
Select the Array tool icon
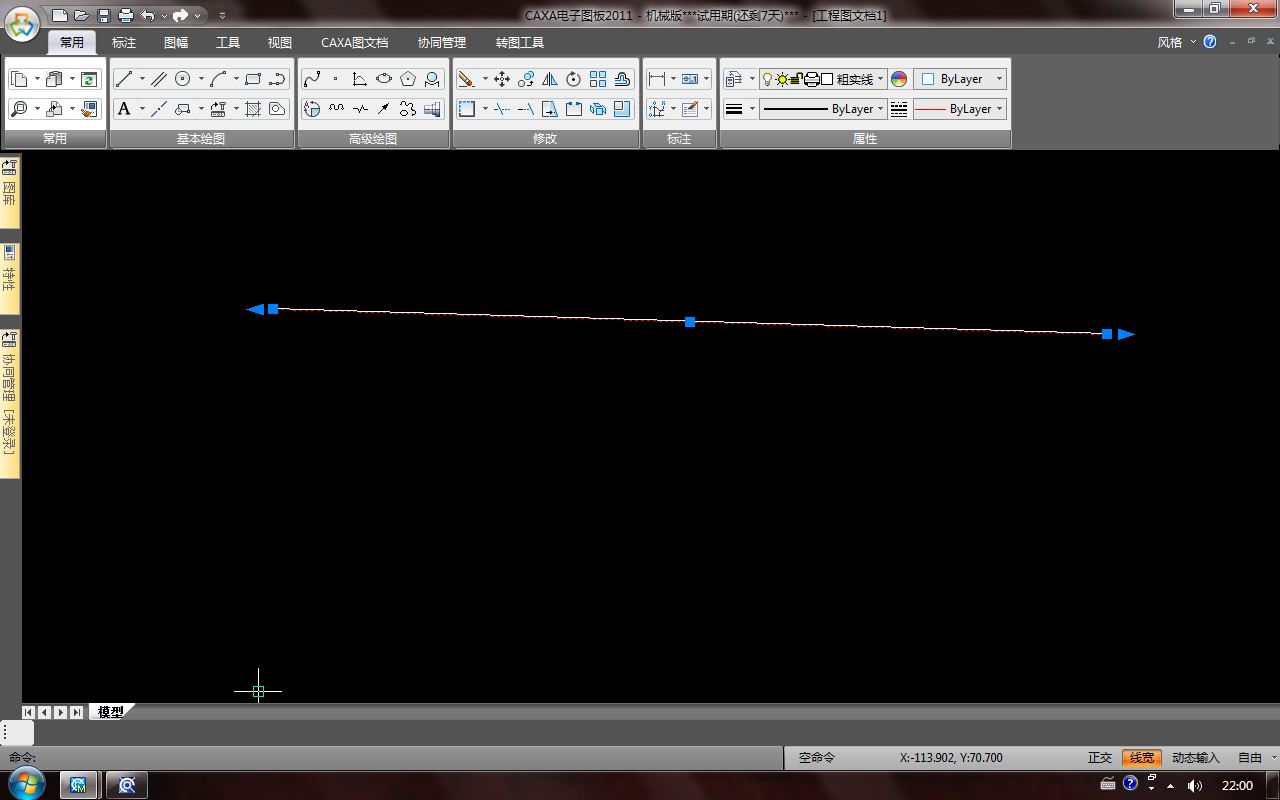coord(598,79)
